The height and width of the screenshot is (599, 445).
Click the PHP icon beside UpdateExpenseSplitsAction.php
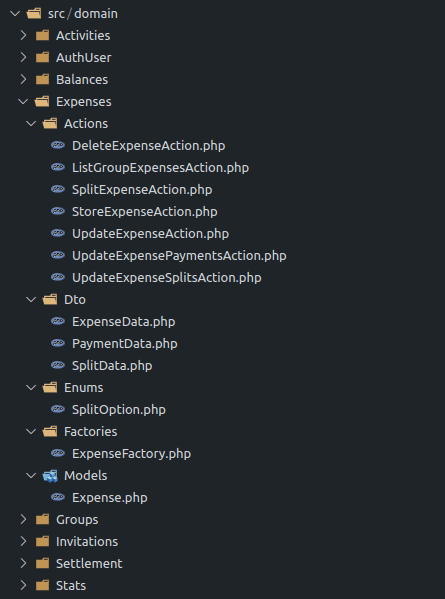coord(58,277)
